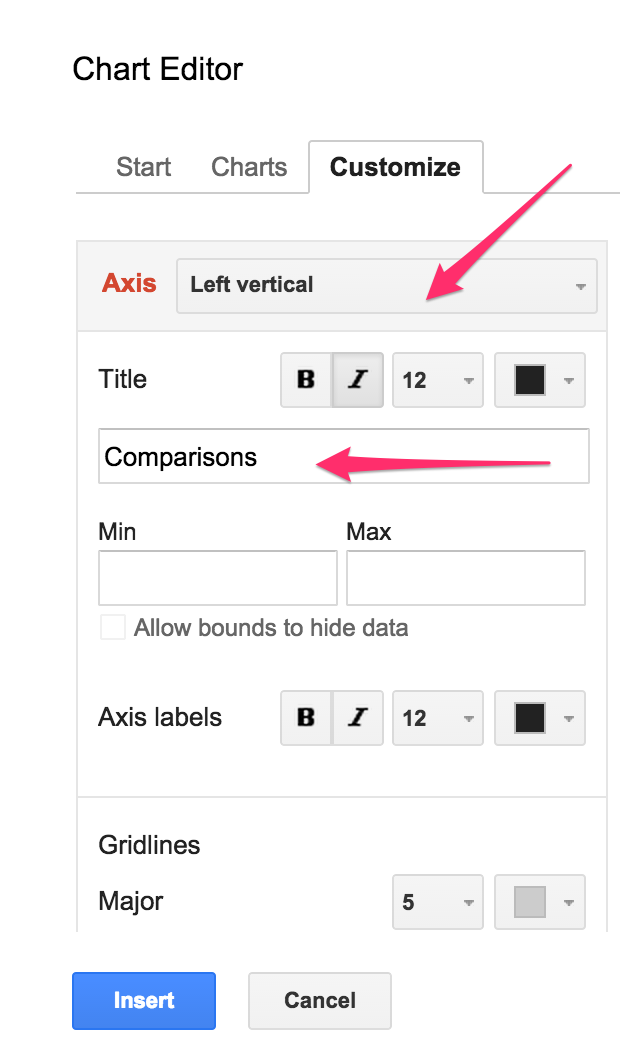Toggle bold for Axis labels
The width and height of the screenshot is (620, 1062).
point(307,718)
